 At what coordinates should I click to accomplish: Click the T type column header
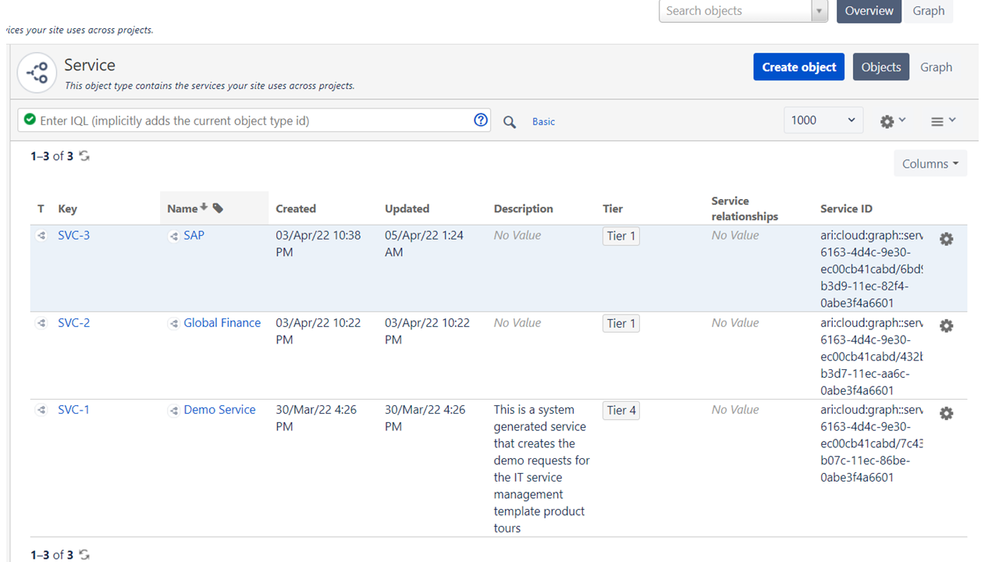pos(41,208)
